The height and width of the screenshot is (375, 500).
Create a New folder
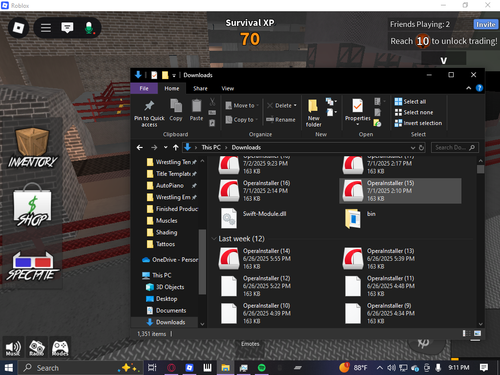313,113
